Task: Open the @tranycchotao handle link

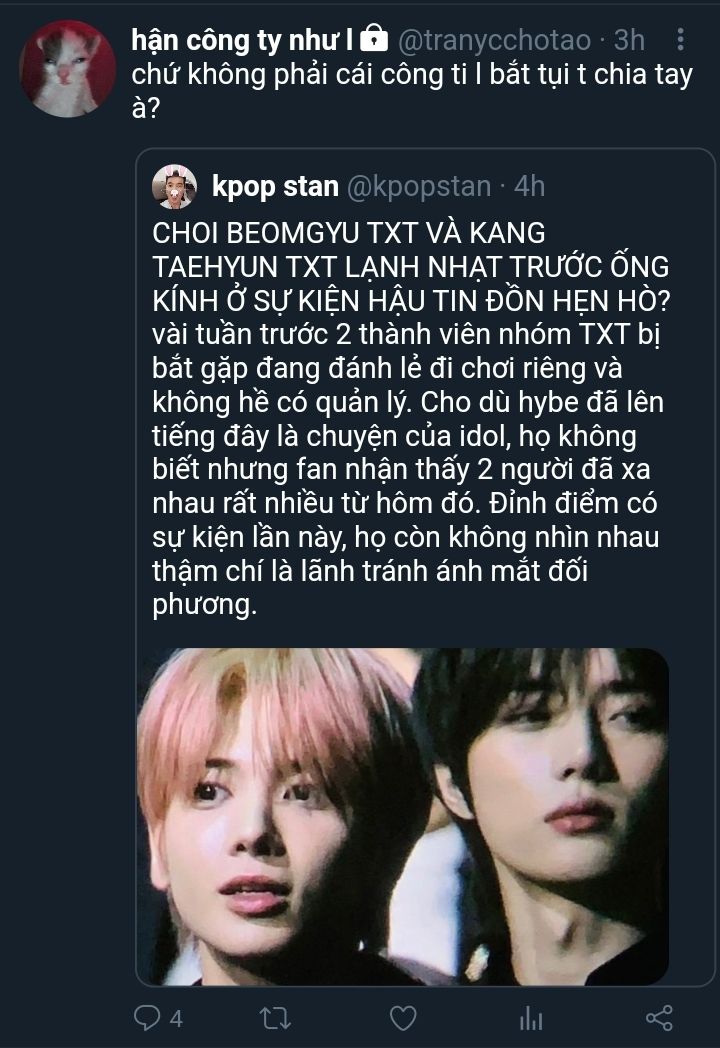Action: (x=495, y=40)
